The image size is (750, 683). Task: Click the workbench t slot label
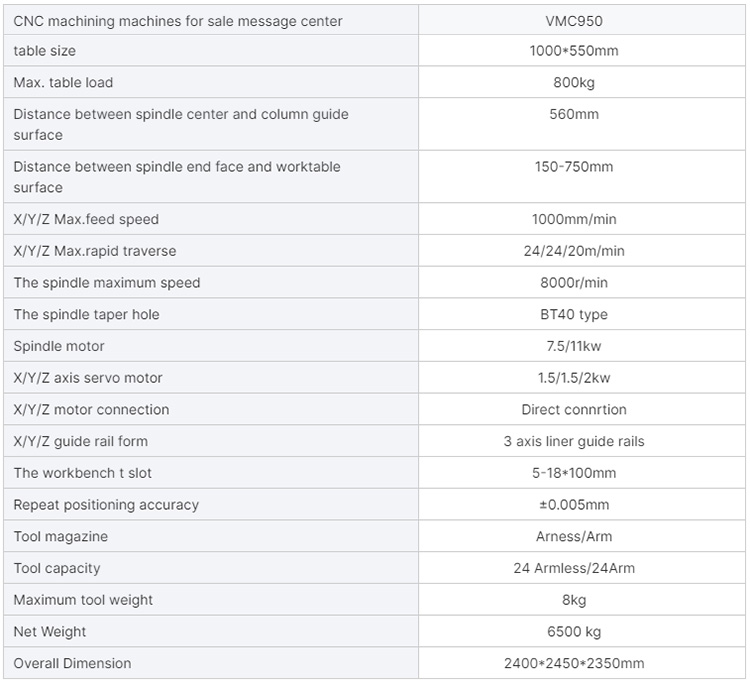tap(82, 473)
